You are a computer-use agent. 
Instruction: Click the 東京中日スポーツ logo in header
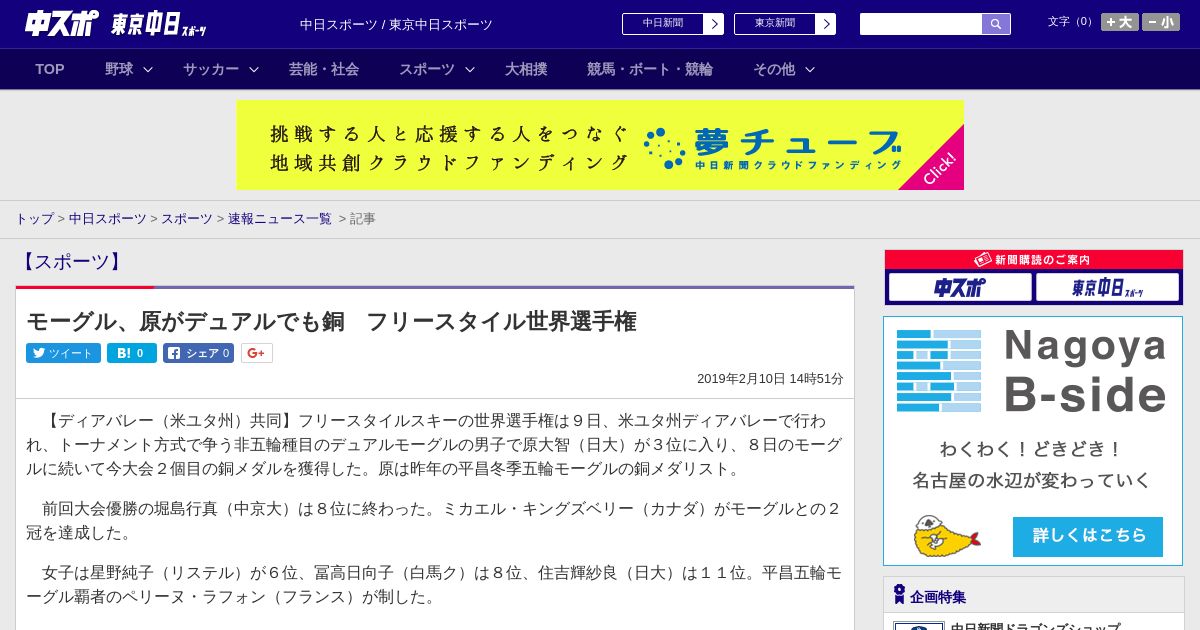point(159,24)
